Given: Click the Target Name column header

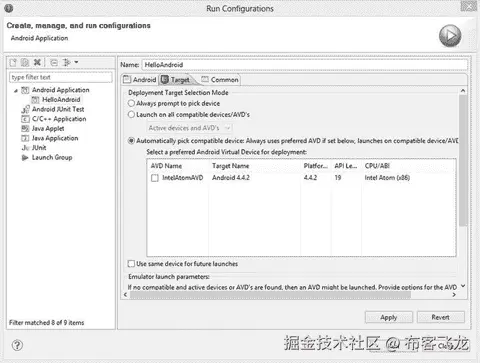Looking at the screenshot, I should pos(254,166).
